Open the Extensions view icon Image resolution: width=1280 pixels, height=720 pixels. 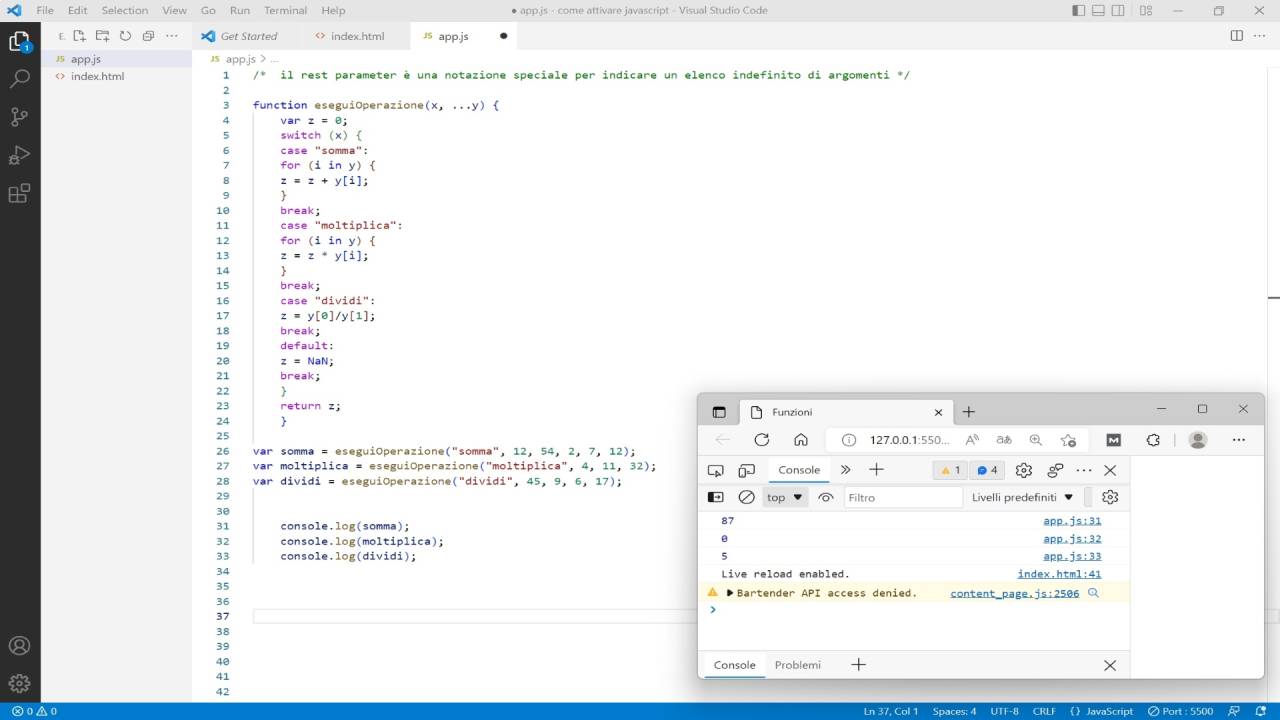click(x=20, y=194)
